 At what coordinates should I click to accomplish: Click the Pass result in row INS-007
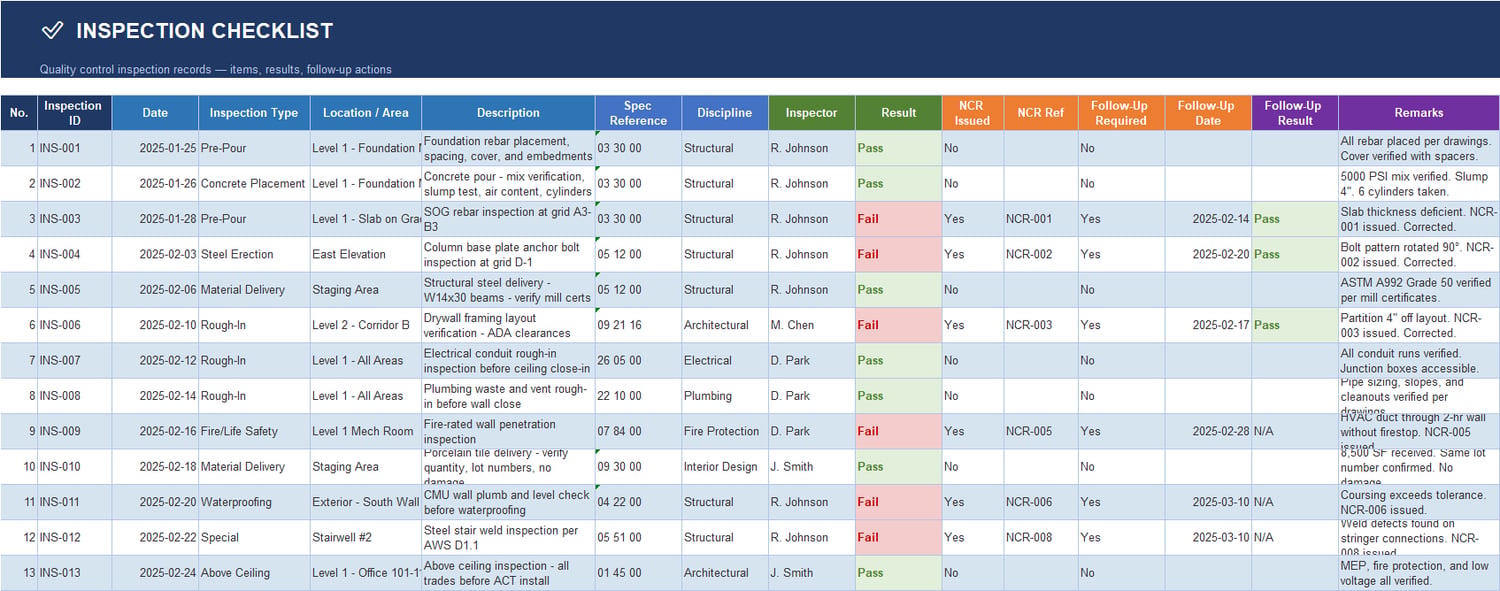pos(898,360)
